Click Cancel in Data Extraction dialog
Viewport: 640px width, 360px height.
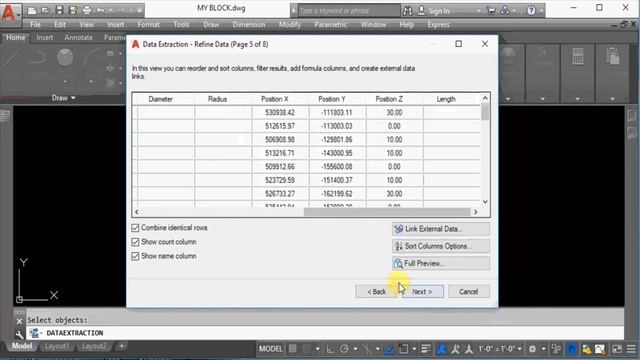[x=469, y=291]
